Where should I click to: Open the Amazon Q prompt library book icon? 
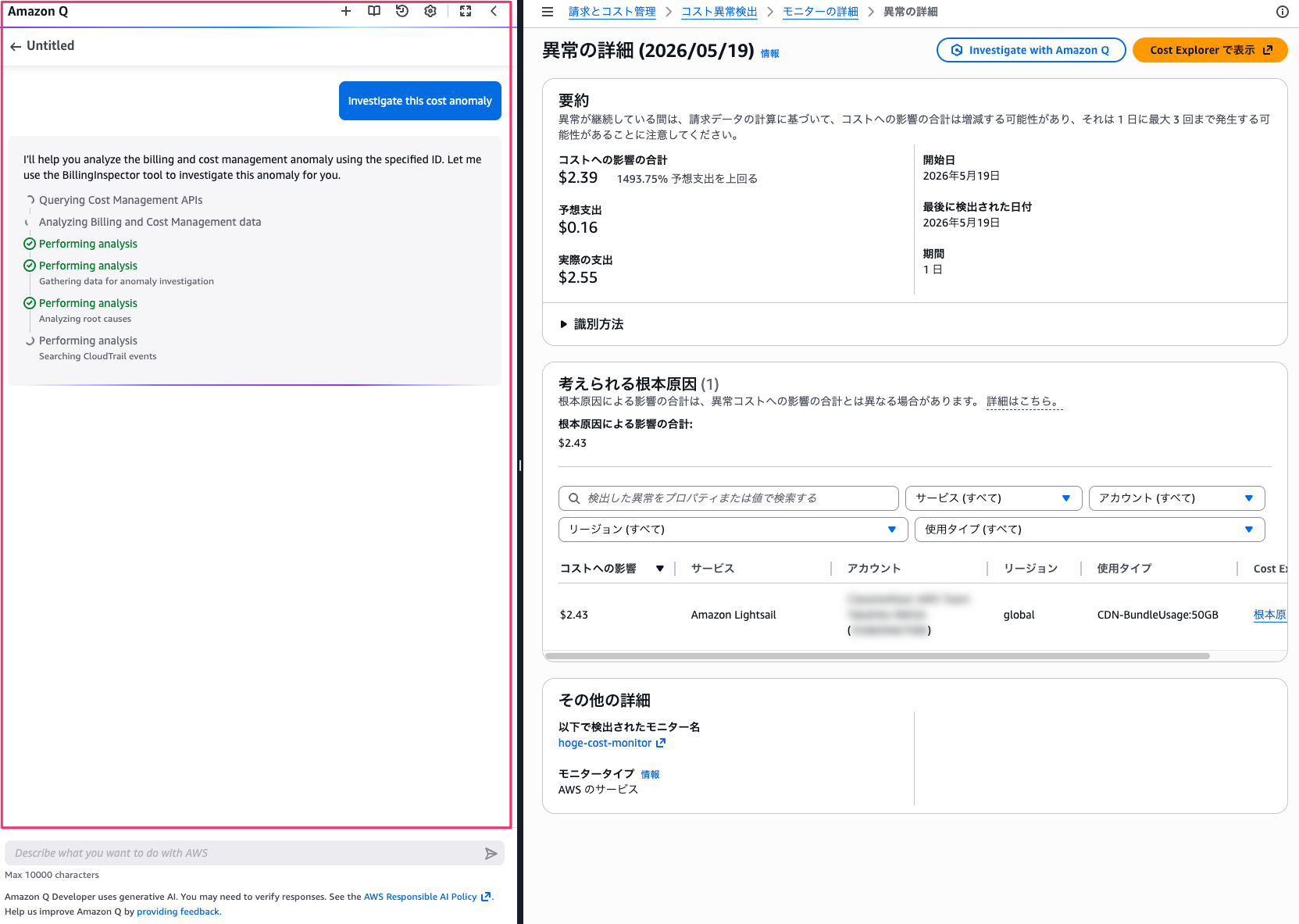[374, 11]
